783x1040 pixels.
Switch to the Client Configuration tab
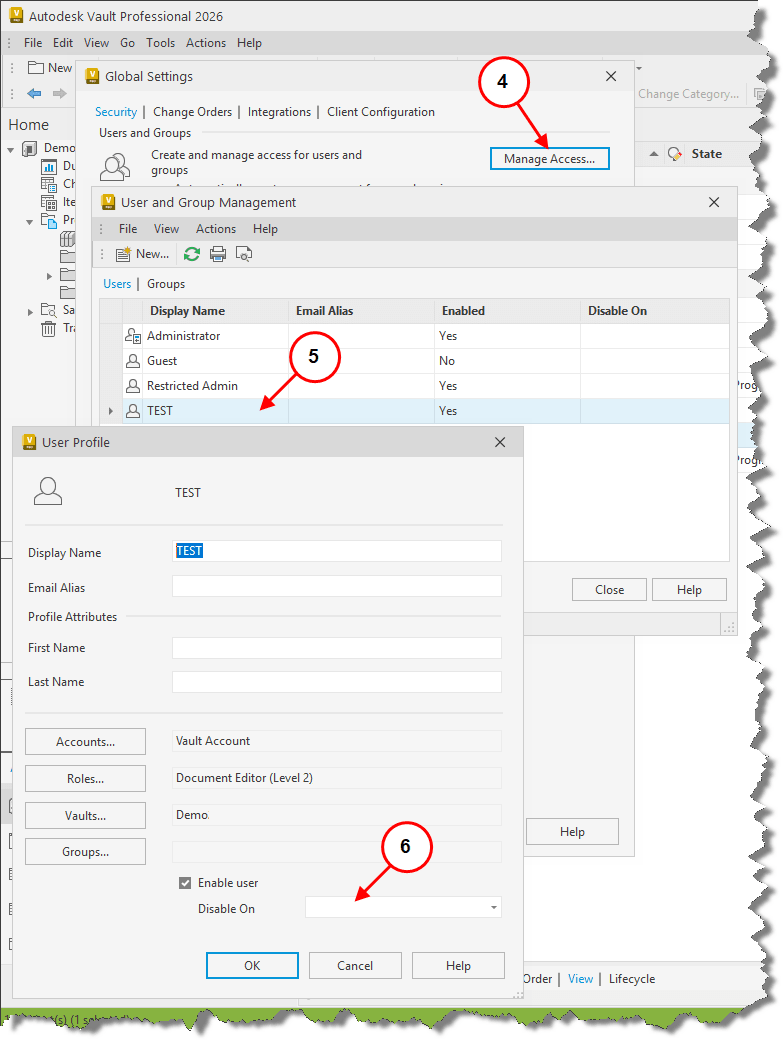[x=381, y=112]
